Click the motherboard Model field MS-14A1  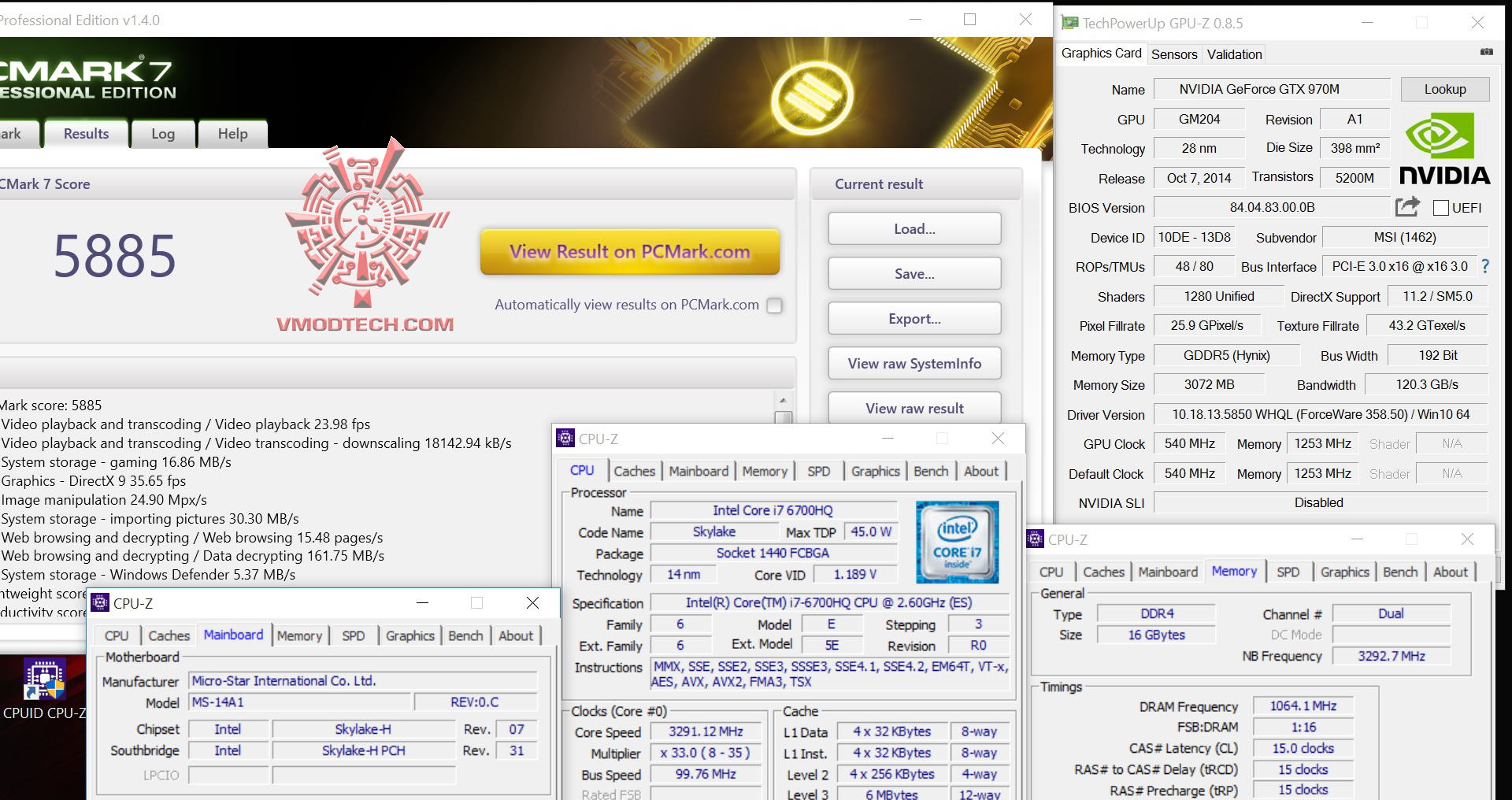click(x=300, y=702)
